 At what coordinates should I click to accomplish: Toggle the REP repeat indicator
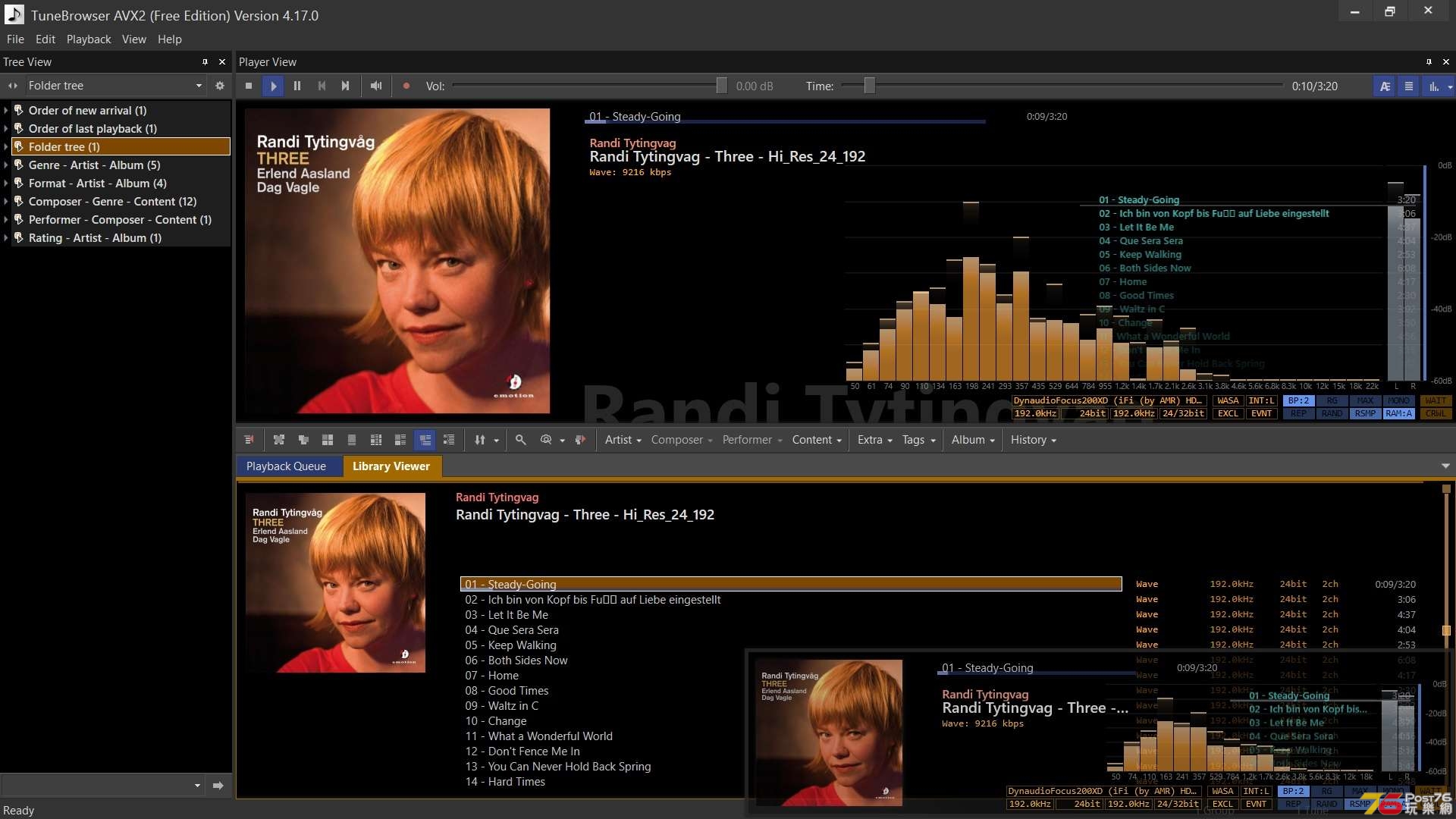pyautogui.click(x=1299, y=414)
